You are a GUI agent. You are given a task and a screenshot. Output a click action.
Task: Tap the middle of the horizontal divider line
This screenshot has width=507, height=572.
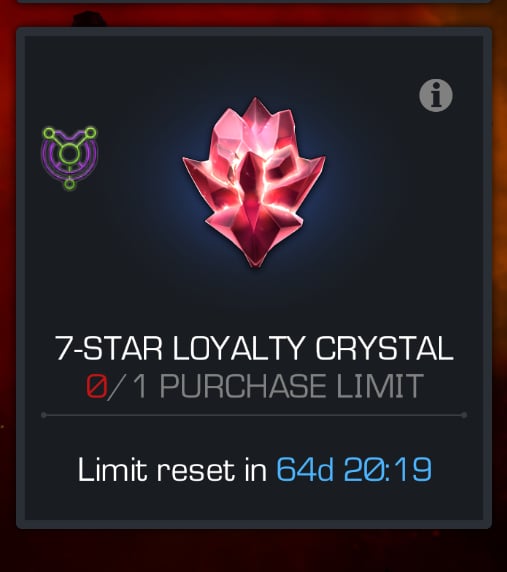pos(254,415)
